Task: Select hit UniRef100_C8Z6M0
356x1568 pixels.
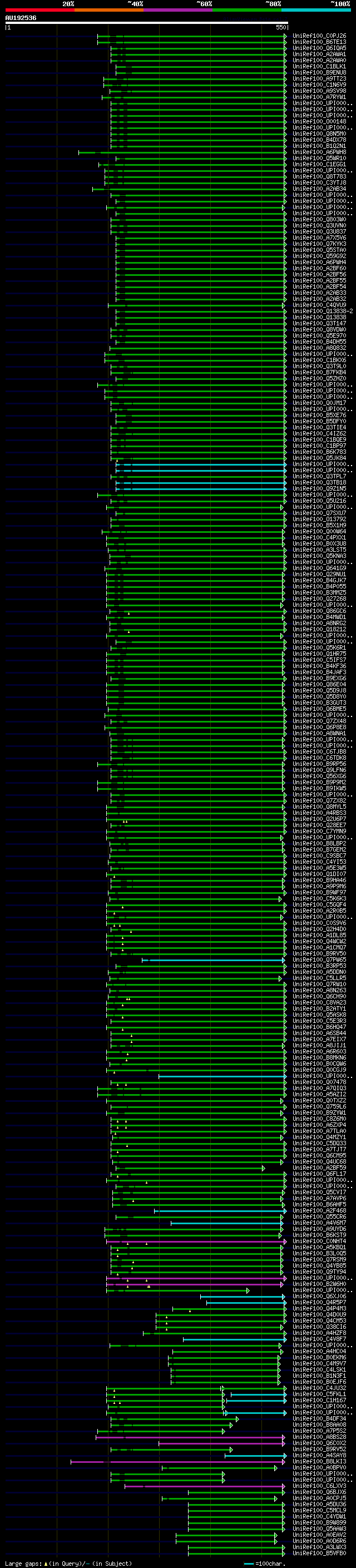Action: 319,1118
